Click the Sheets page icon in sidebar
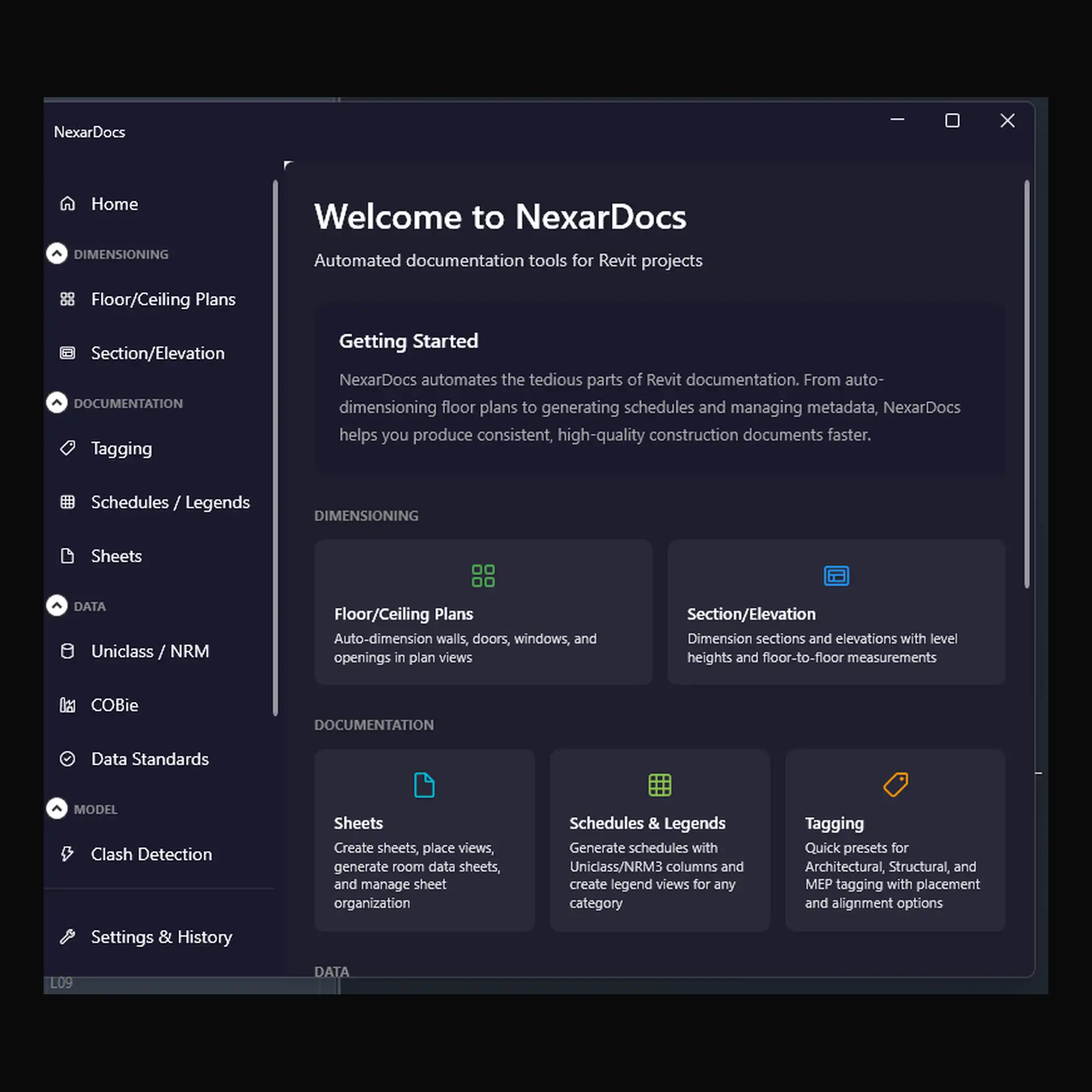Viewport: 1092px width, 1092px height. (67, 556)
